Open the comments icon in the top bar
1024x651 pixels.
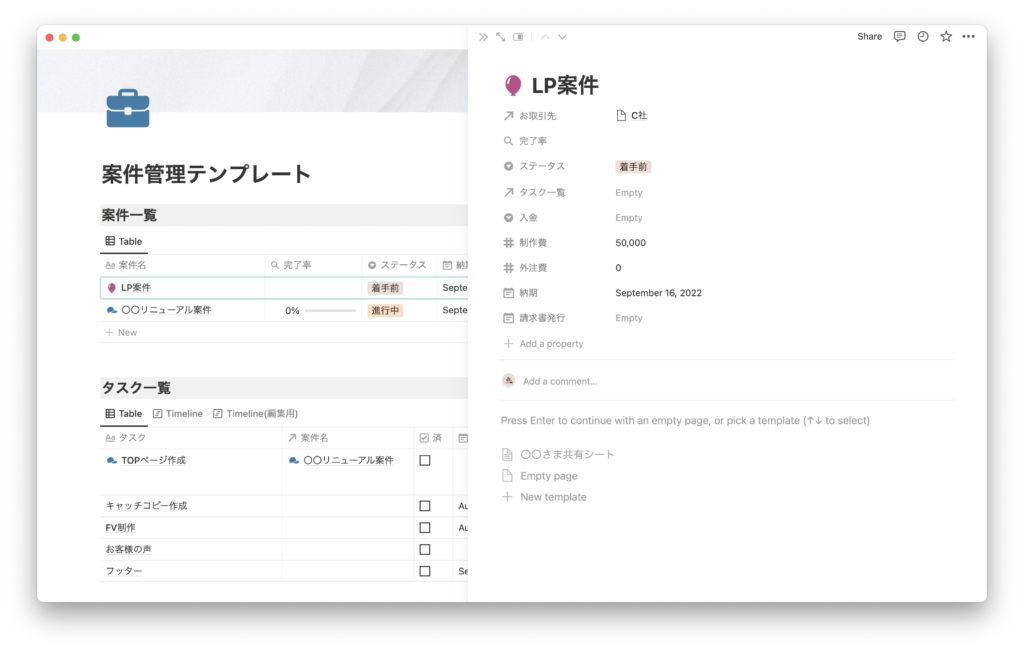(900, 37)
